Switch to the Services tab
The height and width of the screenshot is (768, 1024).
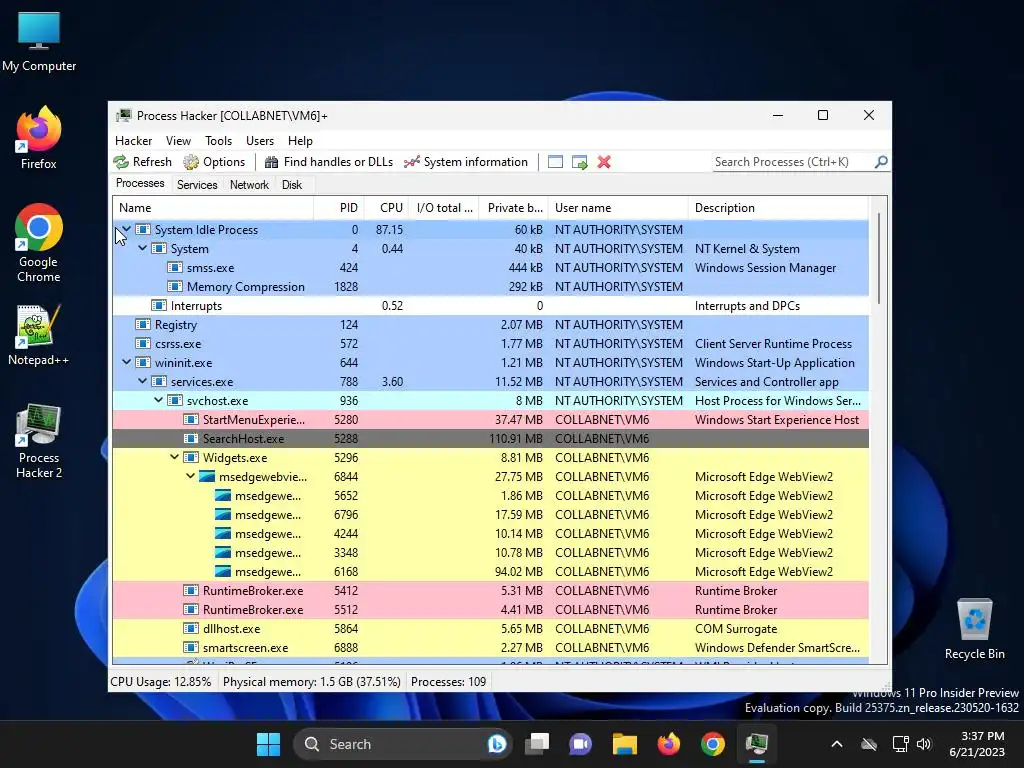tap(197, 185)
